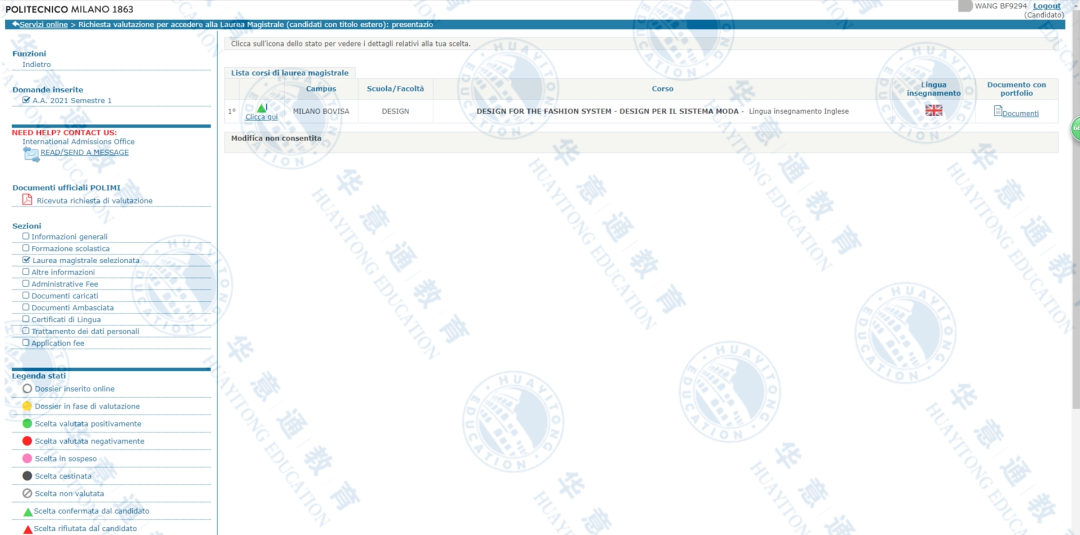Click the READ/SEND A MESSAGE envelope icon

[x=31, y=154]
